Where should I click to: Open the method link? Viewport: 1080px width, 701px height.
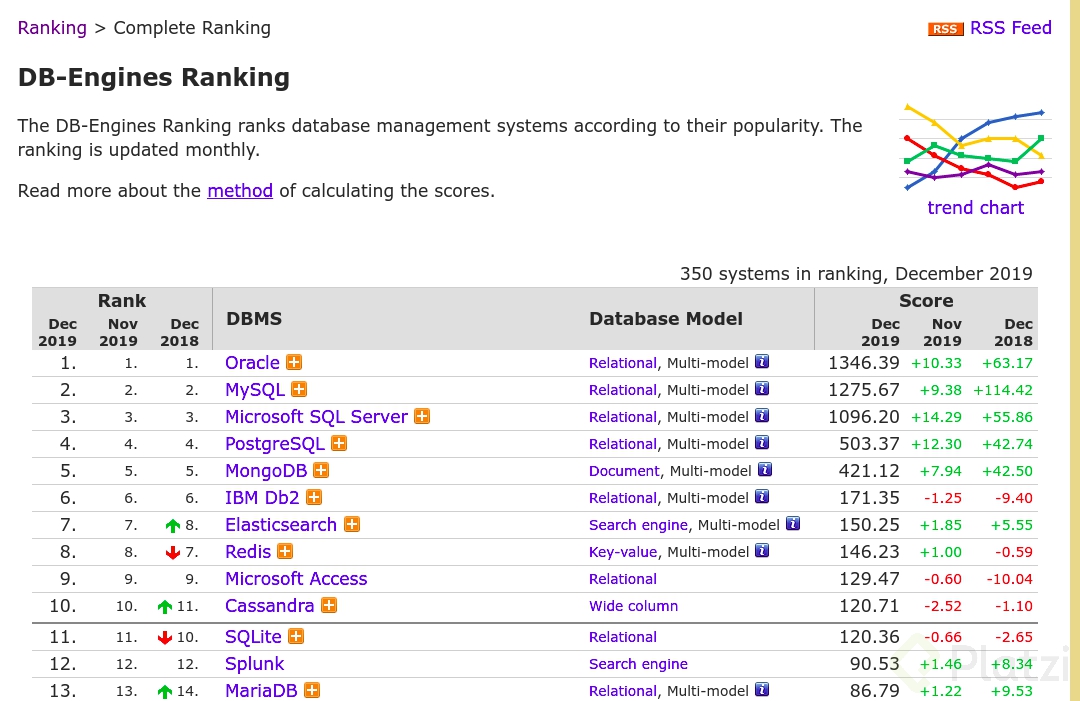240,191
